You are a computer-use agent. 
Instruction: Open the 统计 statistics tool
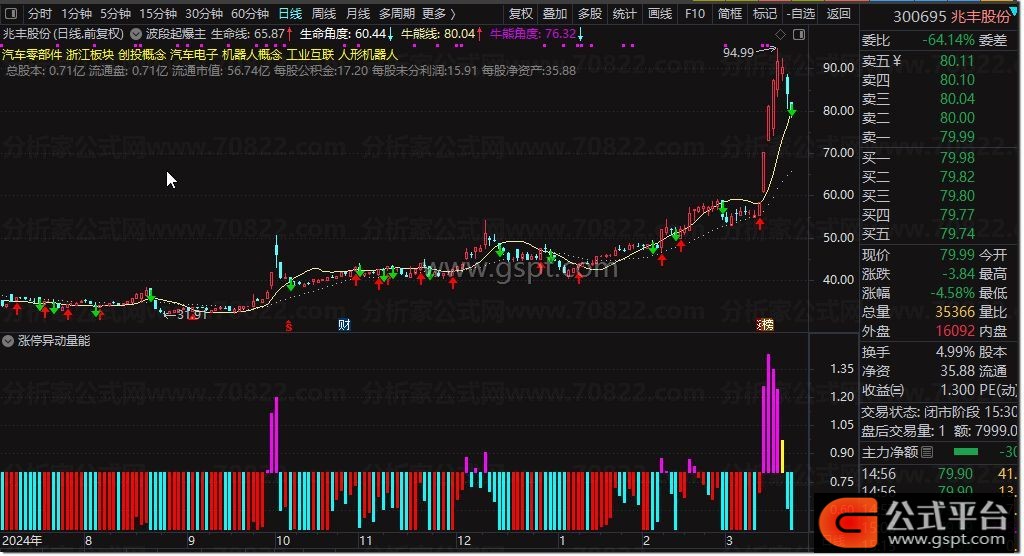point(624,13)
